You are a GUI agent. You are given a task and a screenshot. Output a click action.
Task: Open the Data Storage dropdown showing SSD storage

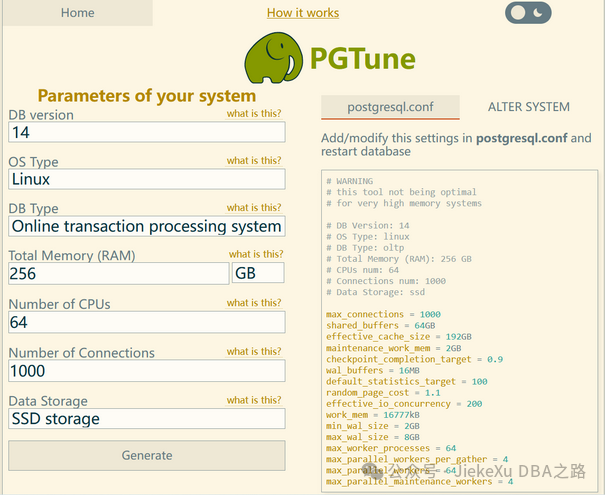coord(147,419)
